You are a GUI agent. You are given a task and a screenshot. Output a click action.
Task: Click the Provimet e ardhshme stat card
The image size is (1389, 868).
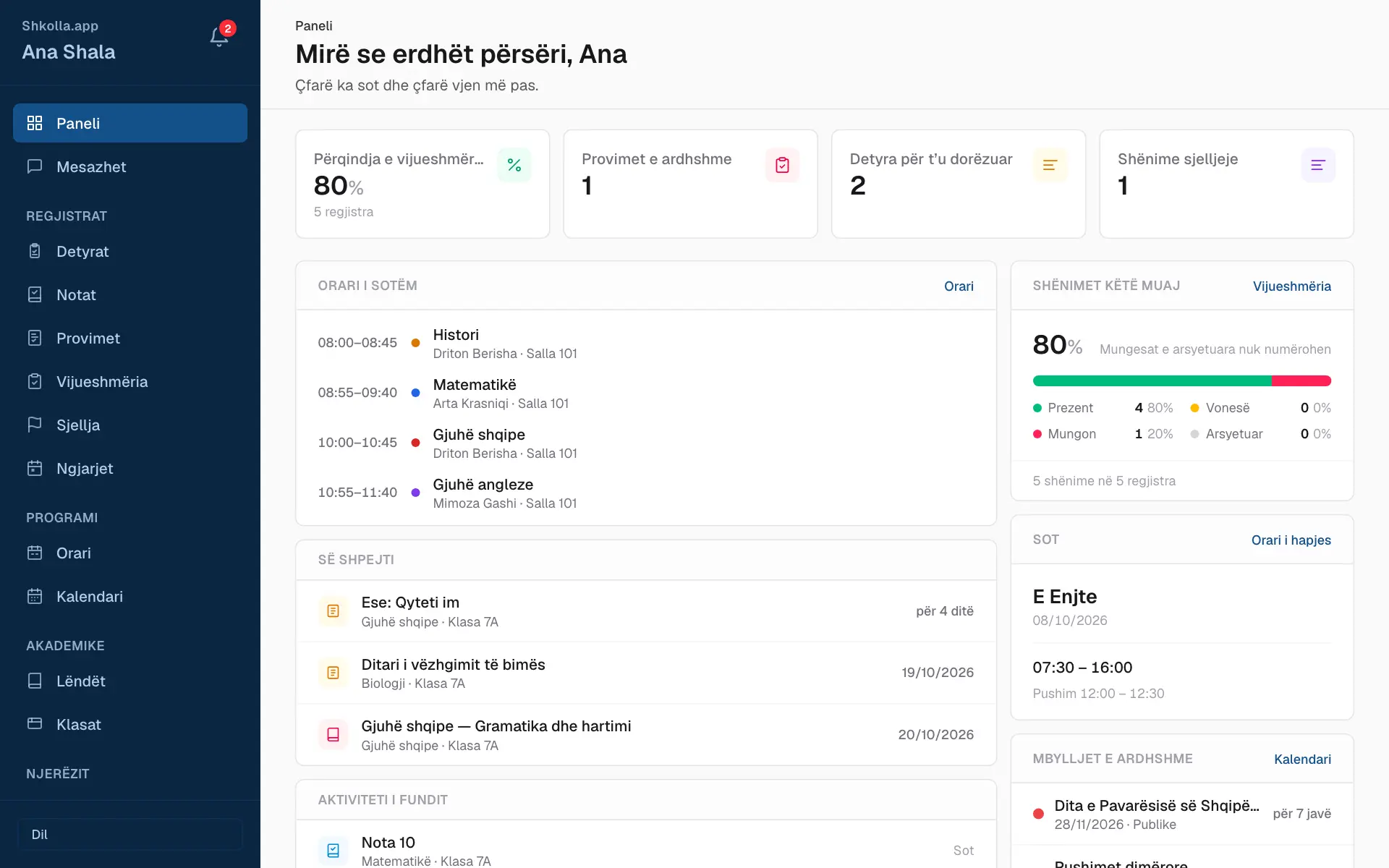(690, 184)
